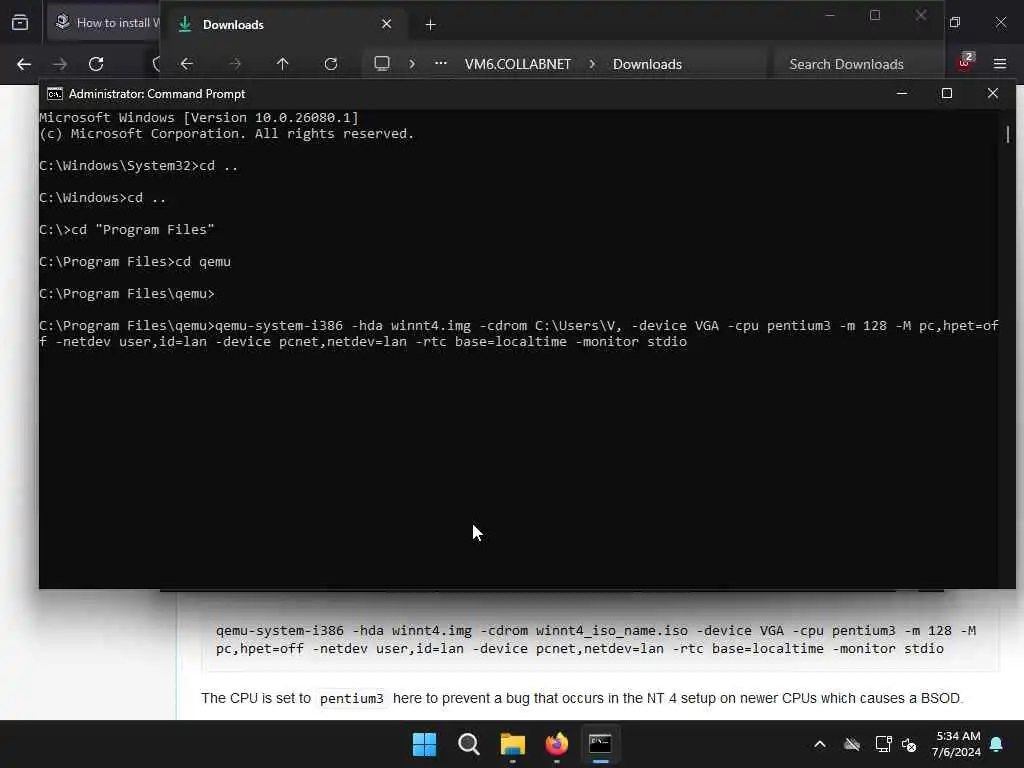Maximize the Command Prompt window
The image size is (1024, 768).
coord(947,93)
